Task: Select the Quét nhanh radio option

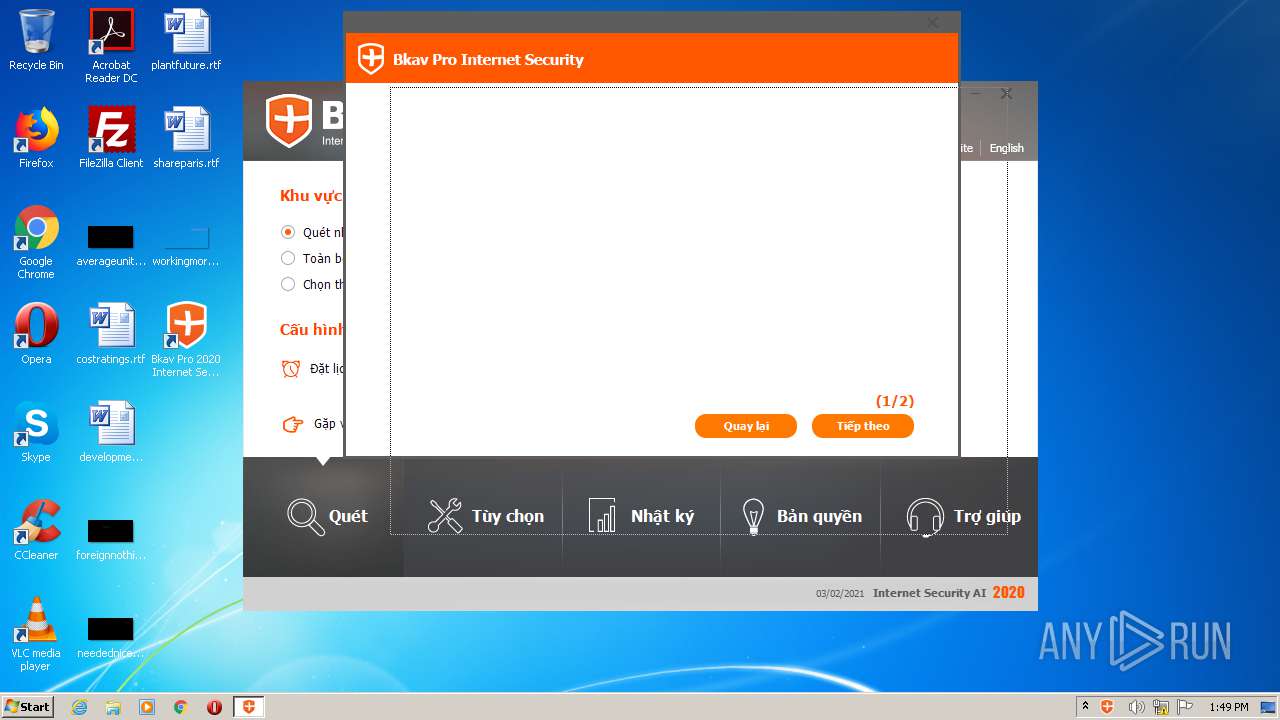Action: (x=288, y=232)
